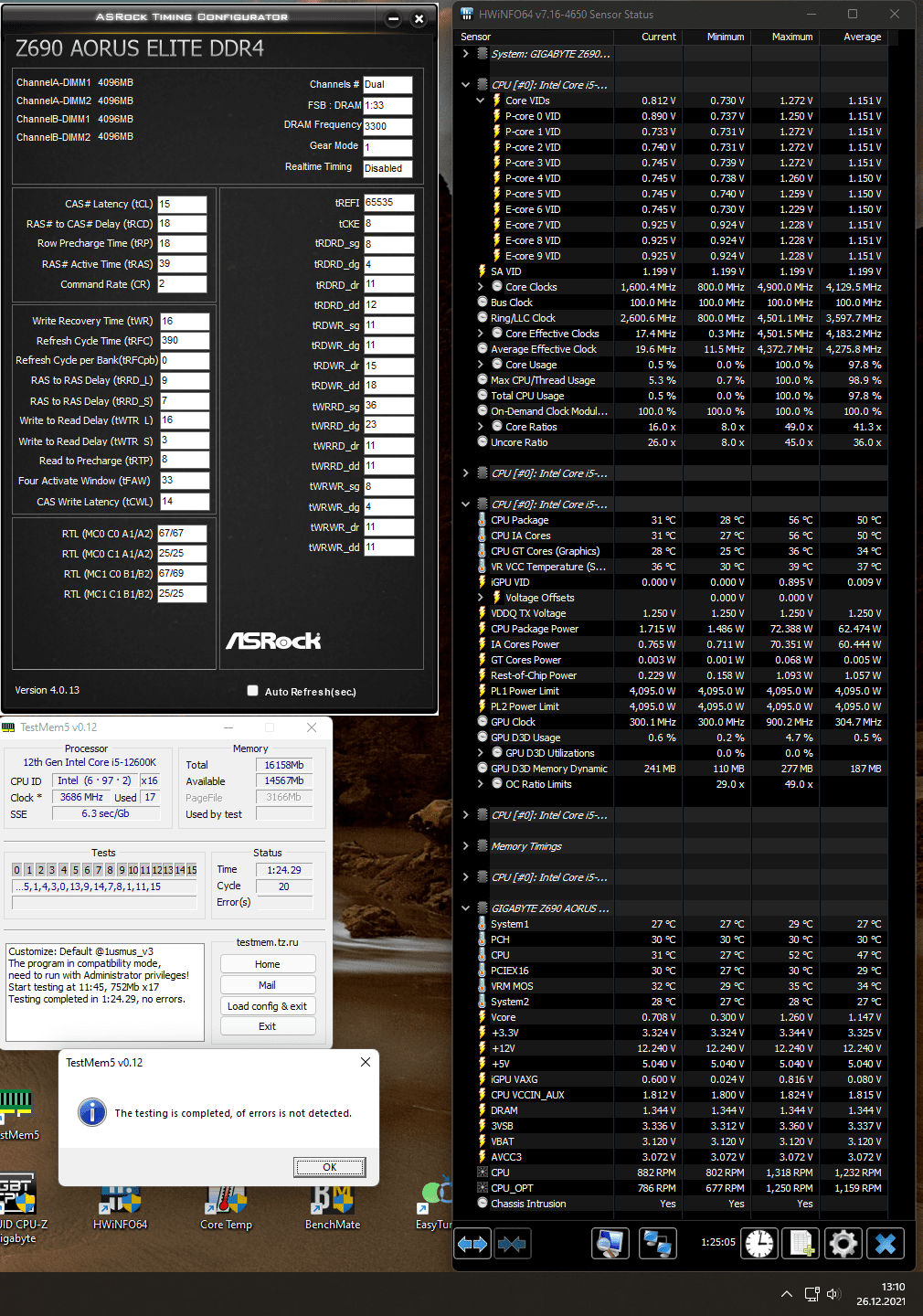
Task: Open HWiNFO remote network computers icon
Action: coord(657,1244)
